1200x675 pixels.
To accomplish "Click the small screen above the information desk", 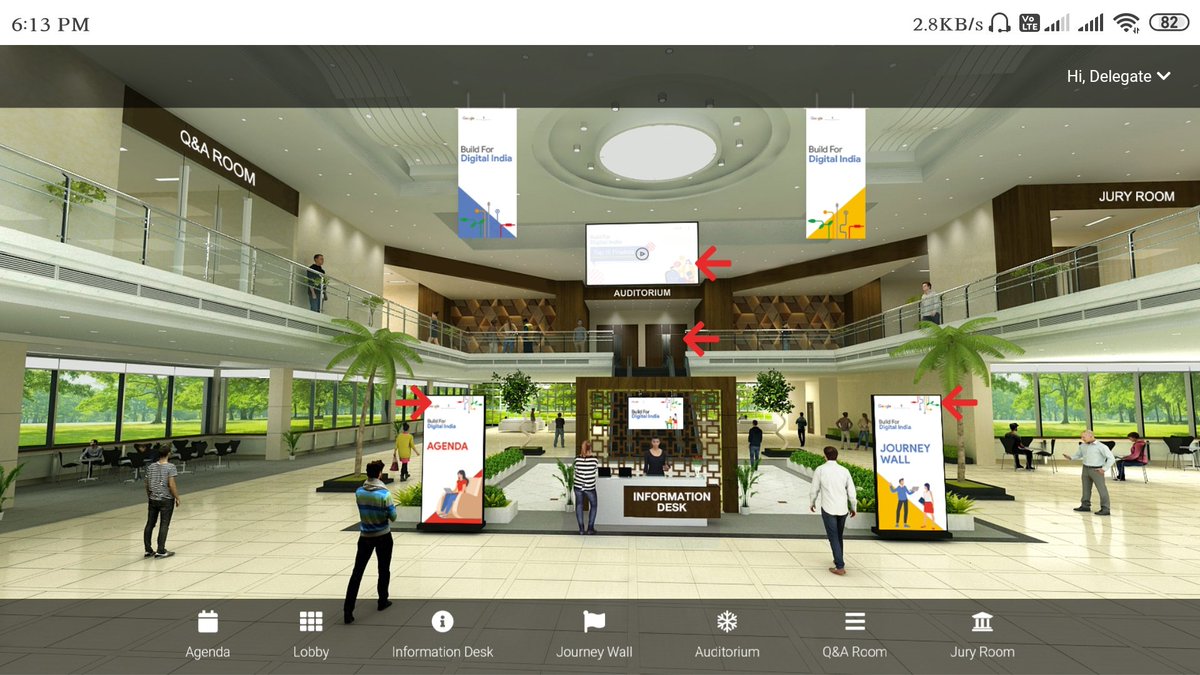I will click(x=655, y=413).
